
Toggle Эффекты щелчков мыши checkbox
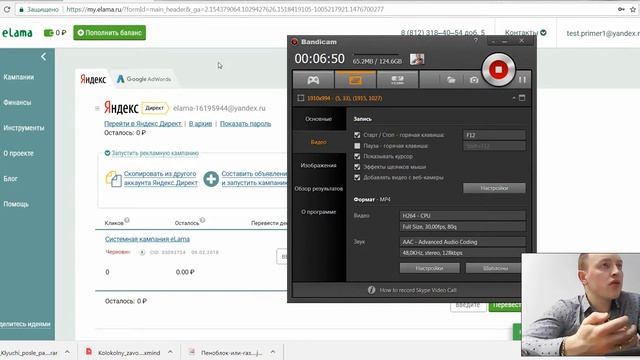pyautogui.click(x=357, y=167)
